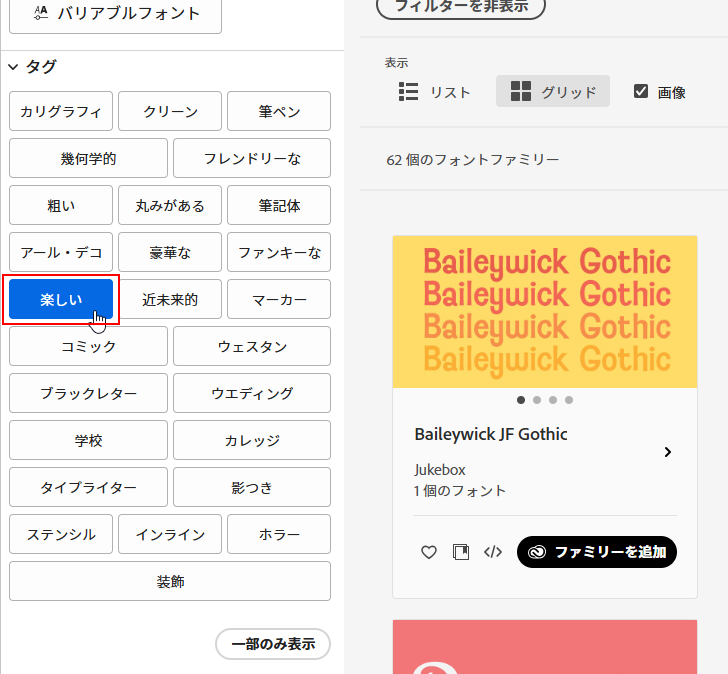The image size is (728, 674).
Task: Toggle the 筆記体 tag filter
Action: point(279,205)
